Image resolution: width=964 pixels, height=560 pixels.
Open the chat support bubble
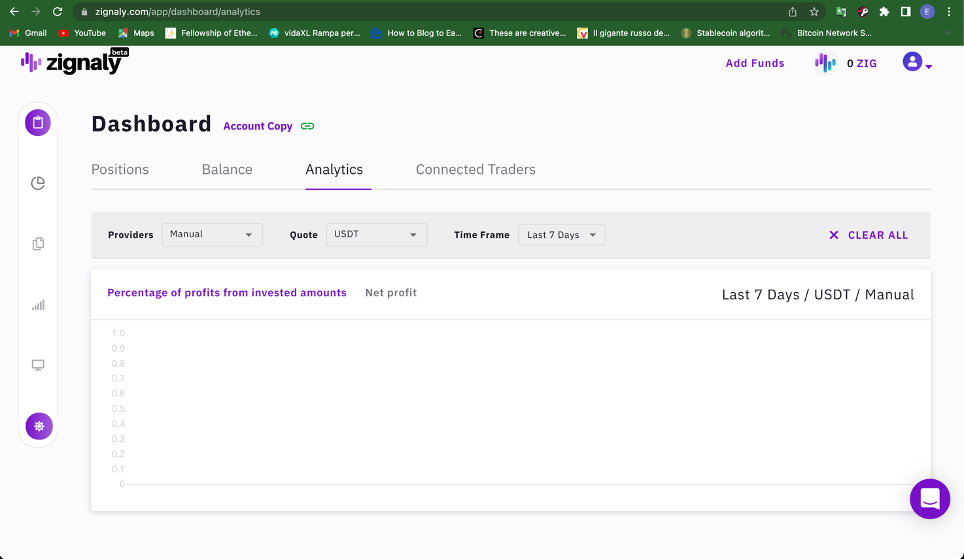click(930, 499)
